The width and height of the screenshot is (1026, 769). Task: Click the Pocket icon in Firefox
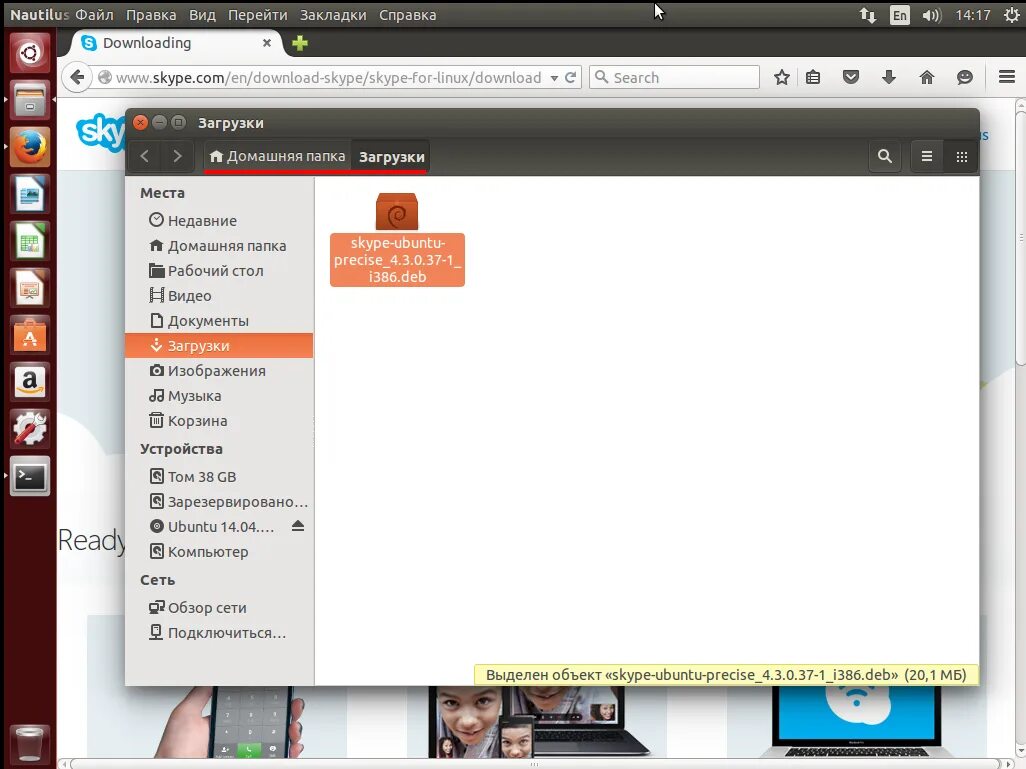coord(851,77)
